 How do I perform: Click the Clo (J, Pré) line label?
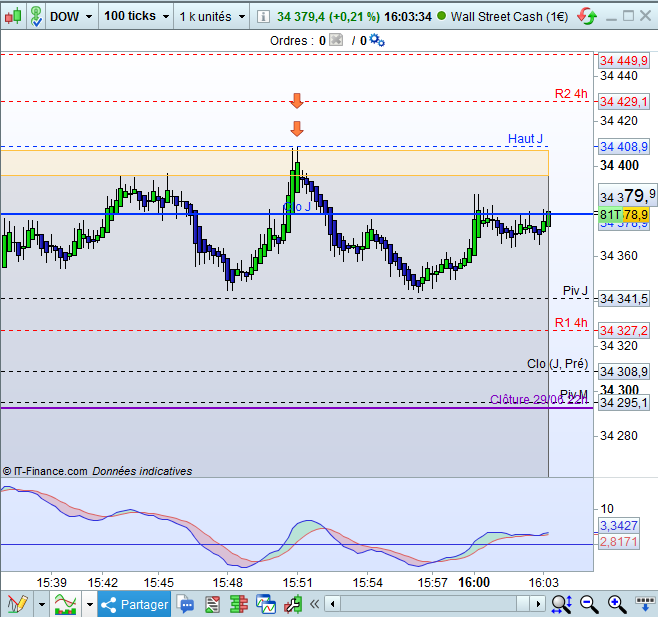coord(557,363)
